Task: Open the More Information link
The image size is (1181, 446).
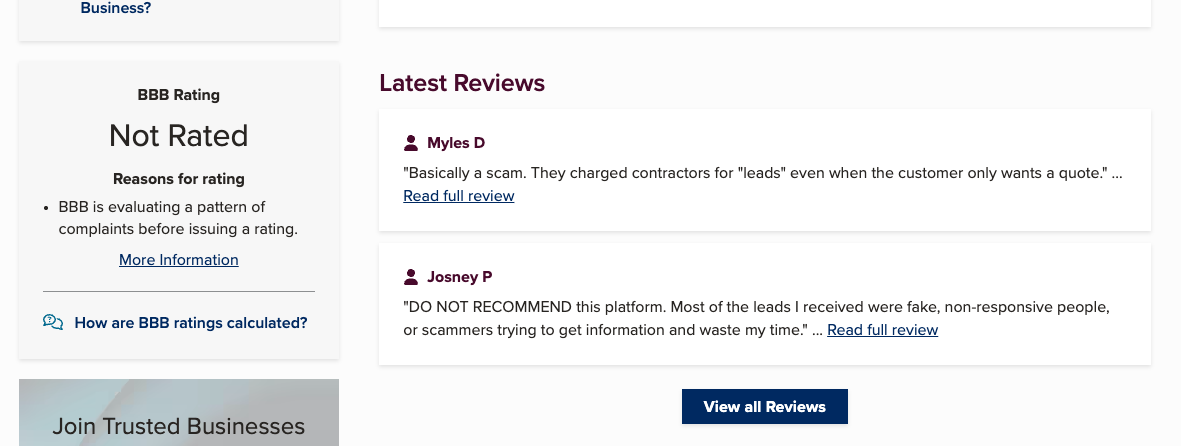Action: click(179, 260)
